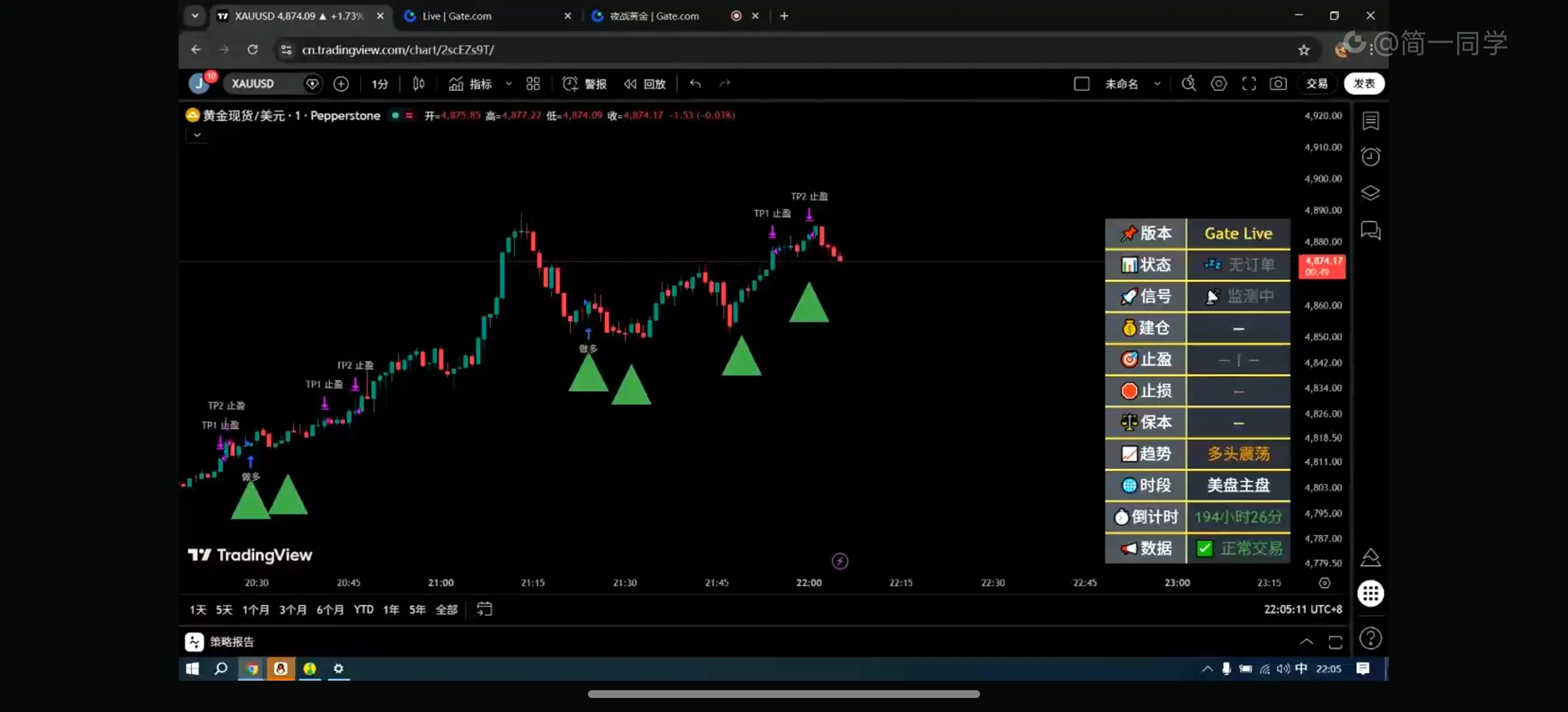Open the watchlist panel in right sidebar
This screenshot has width=1568, height=712.
(1370, 121)
